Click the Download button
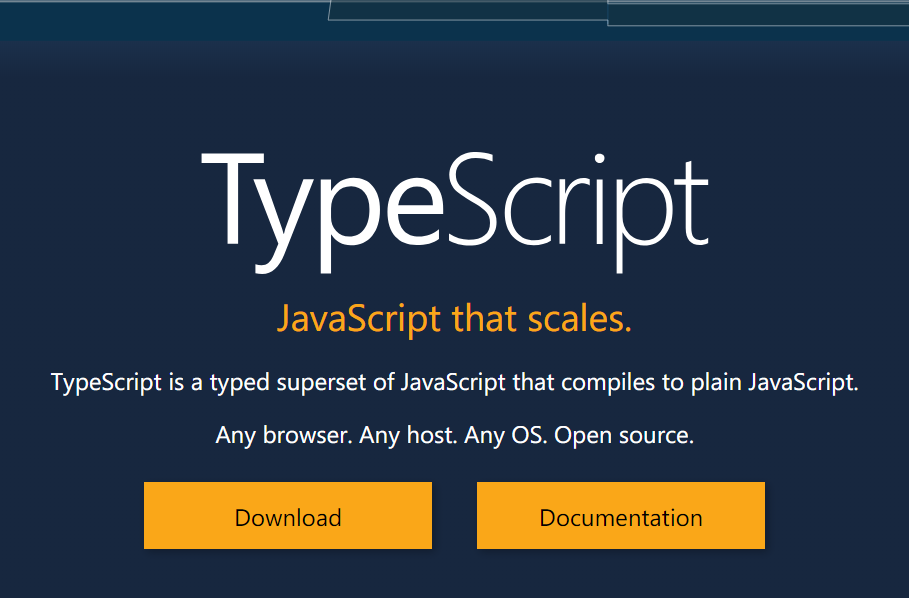This screenshot has width=909, height=598. coord(288,515)
